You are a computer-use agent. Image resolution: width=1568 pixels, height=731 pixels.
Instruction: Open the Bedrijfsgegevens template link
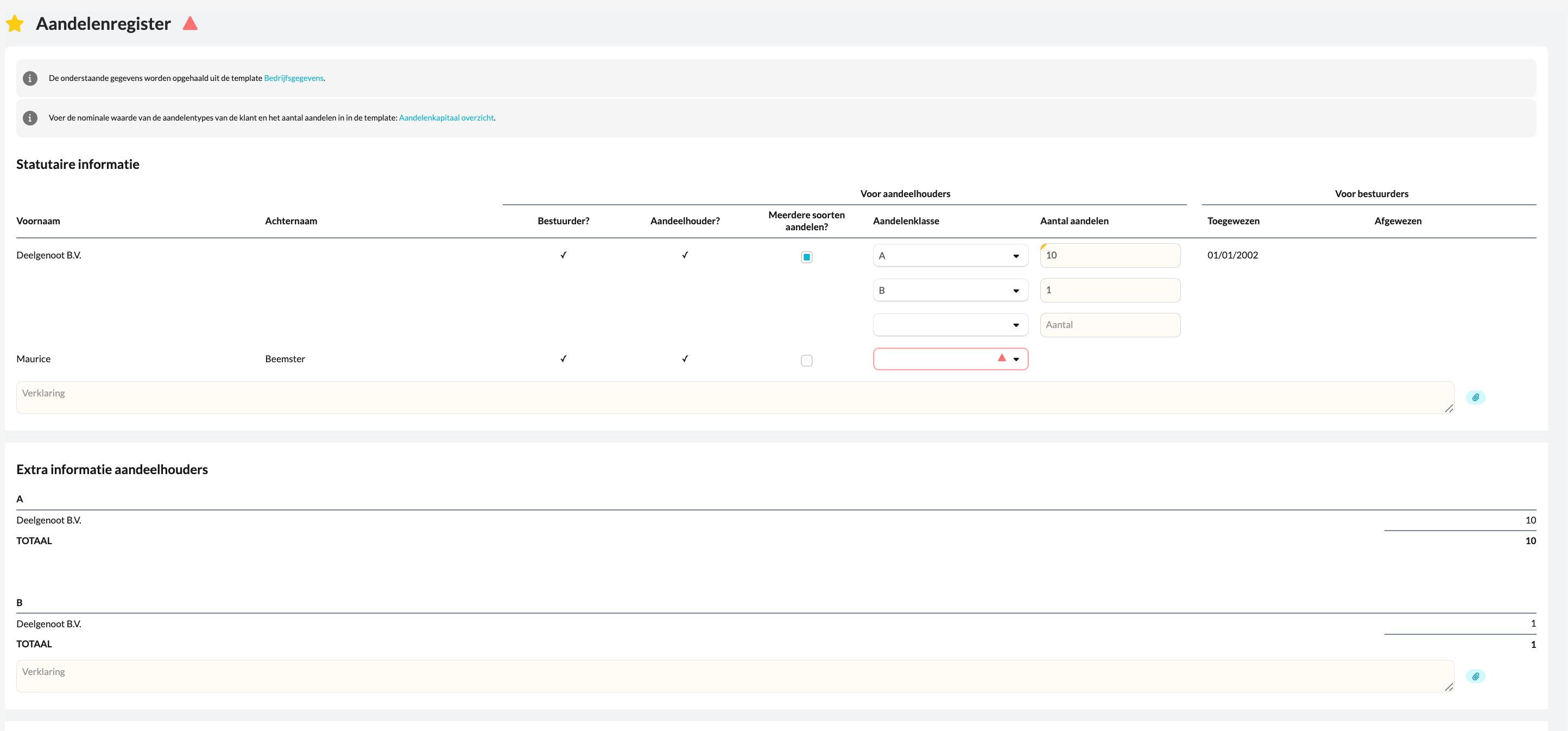[293, 79]
